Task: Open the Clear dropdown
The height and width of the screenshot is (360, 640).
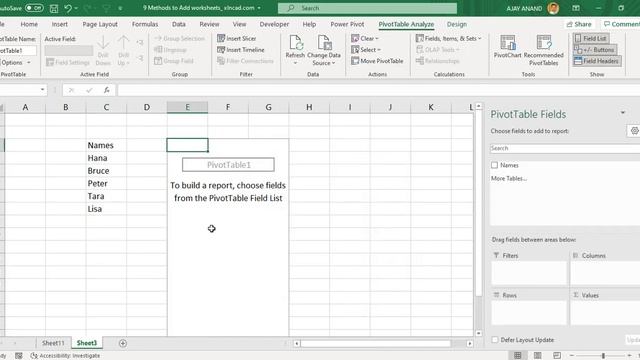Action: pos(365,38)
